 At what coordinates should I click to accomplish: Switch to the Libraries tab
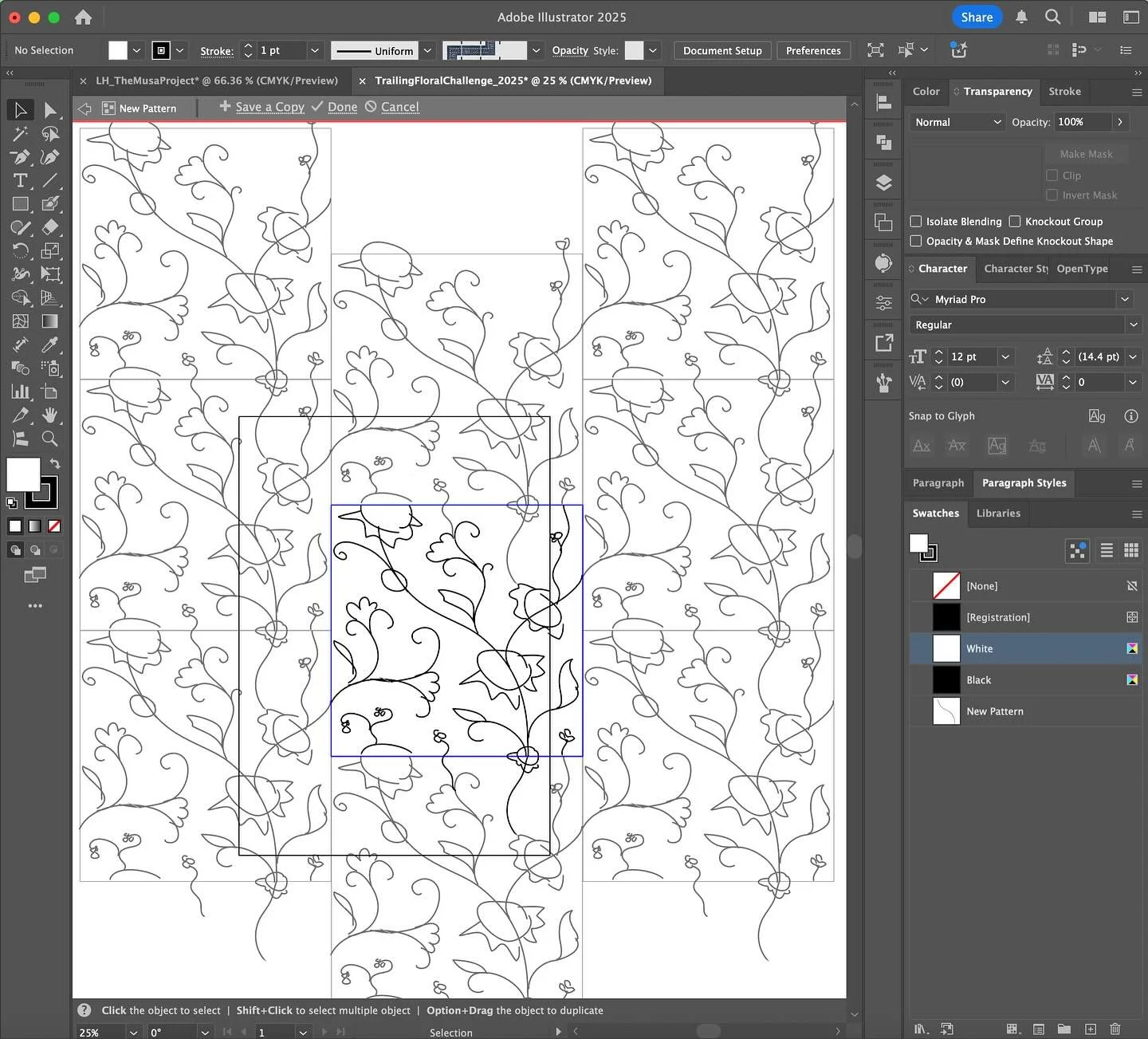coord(998,514)
